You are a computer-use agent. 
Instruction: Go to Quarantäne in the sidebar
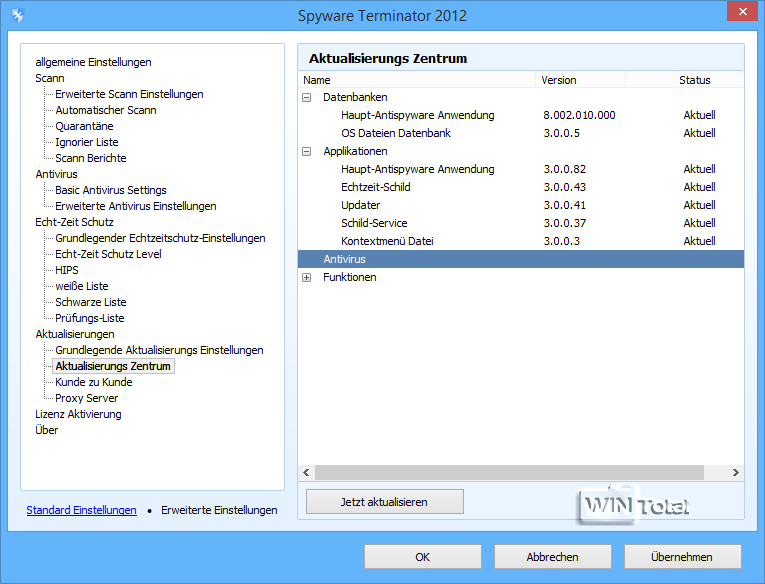click(84, 126)
